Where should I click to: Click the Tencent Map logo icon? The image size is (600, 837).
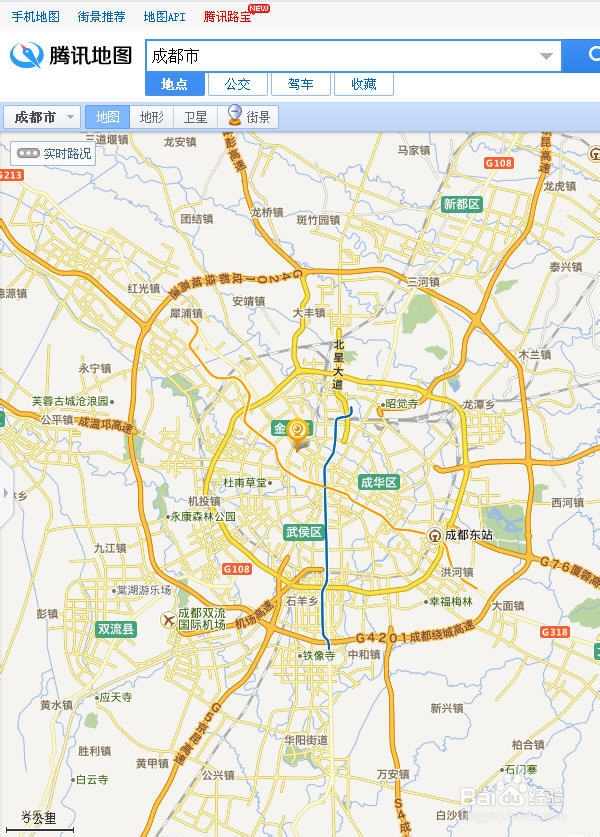click(x=26, y=56)
